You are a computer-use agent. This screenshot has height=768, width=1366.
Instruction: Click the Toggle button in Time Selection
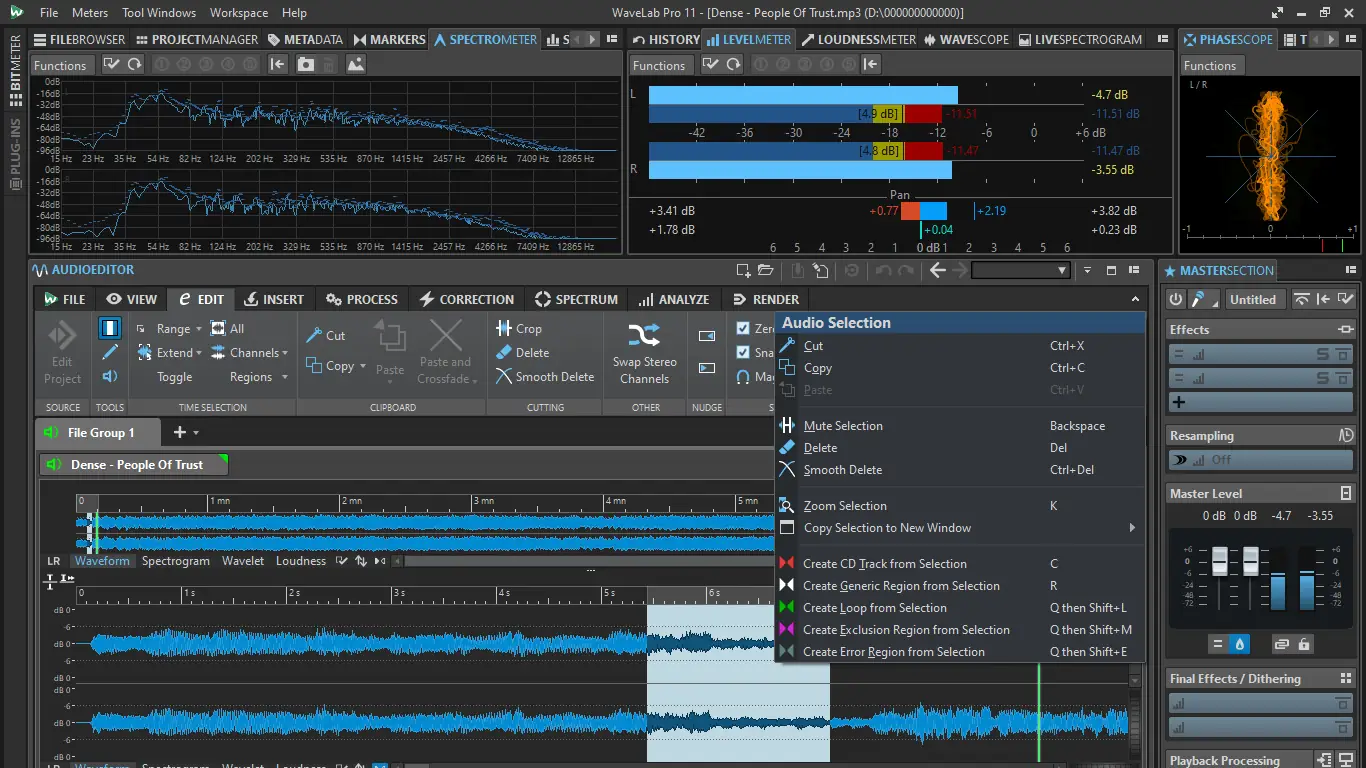point(174,377)
